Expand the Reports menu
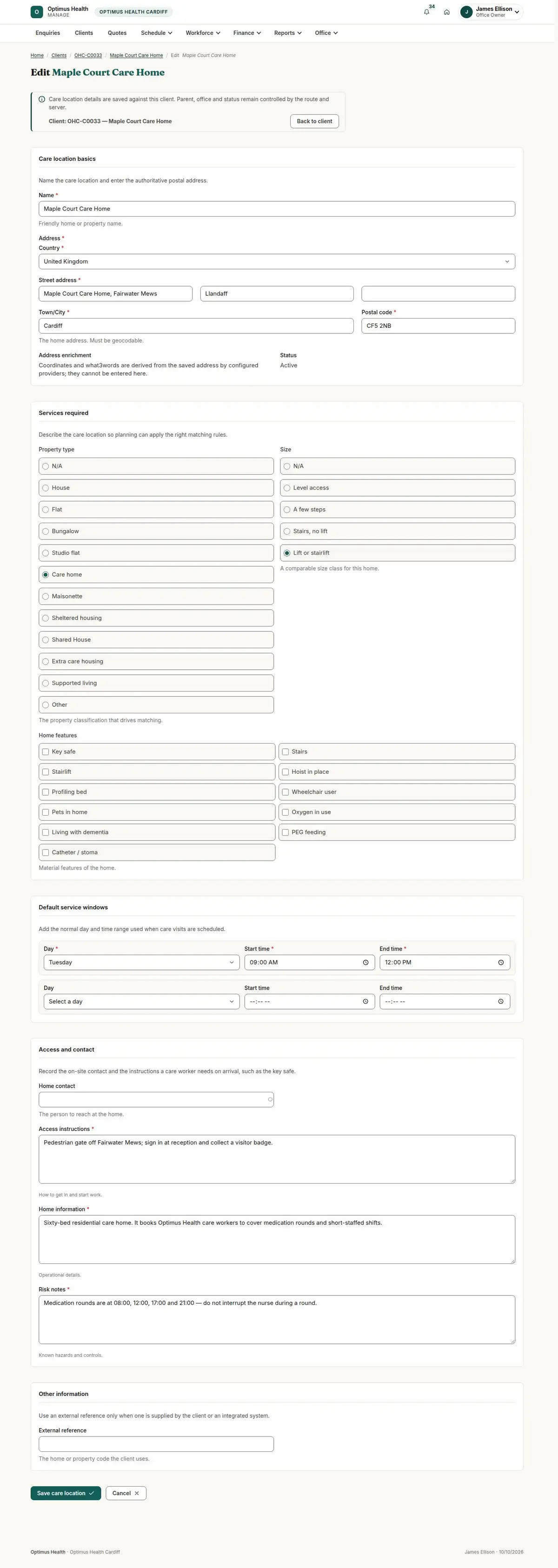Screen dimensions: 558x1568 [288, 33]
